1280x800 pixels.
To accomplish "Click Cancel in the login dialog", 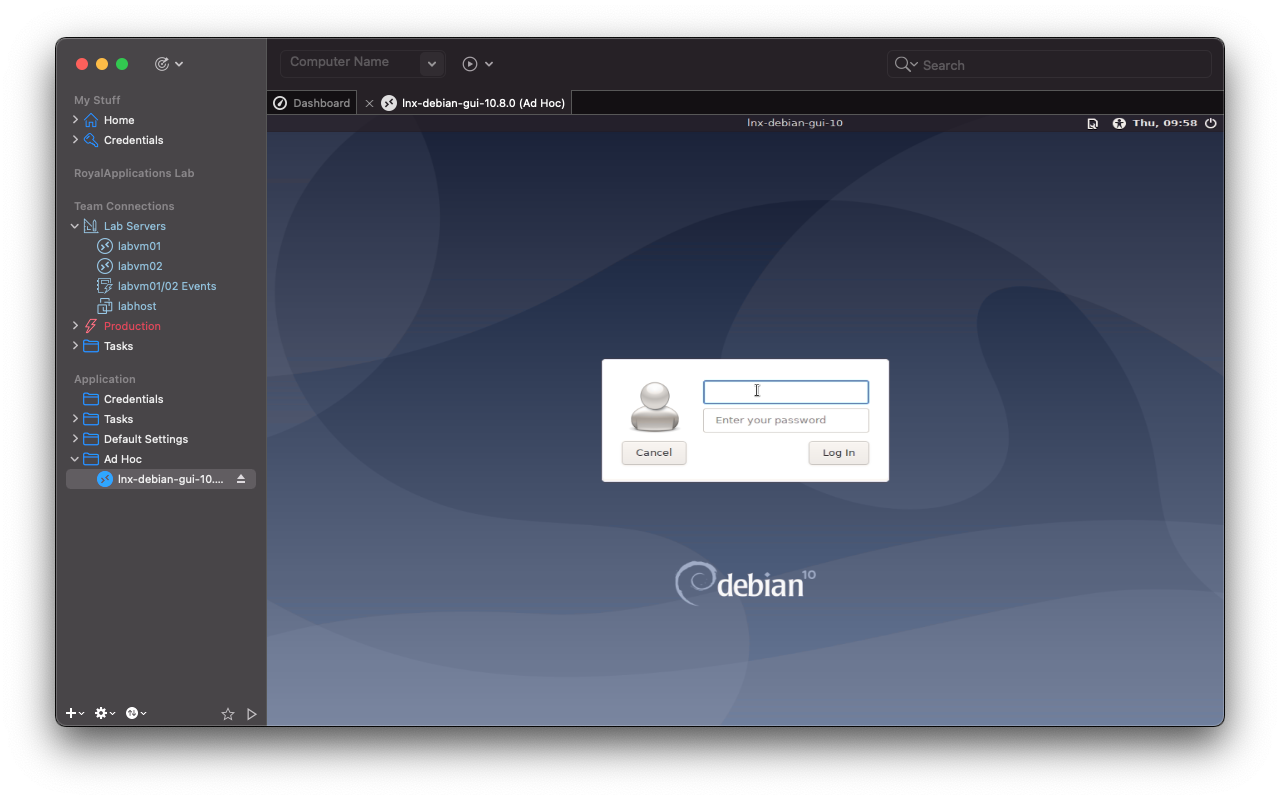I will (x=654, y=452).
